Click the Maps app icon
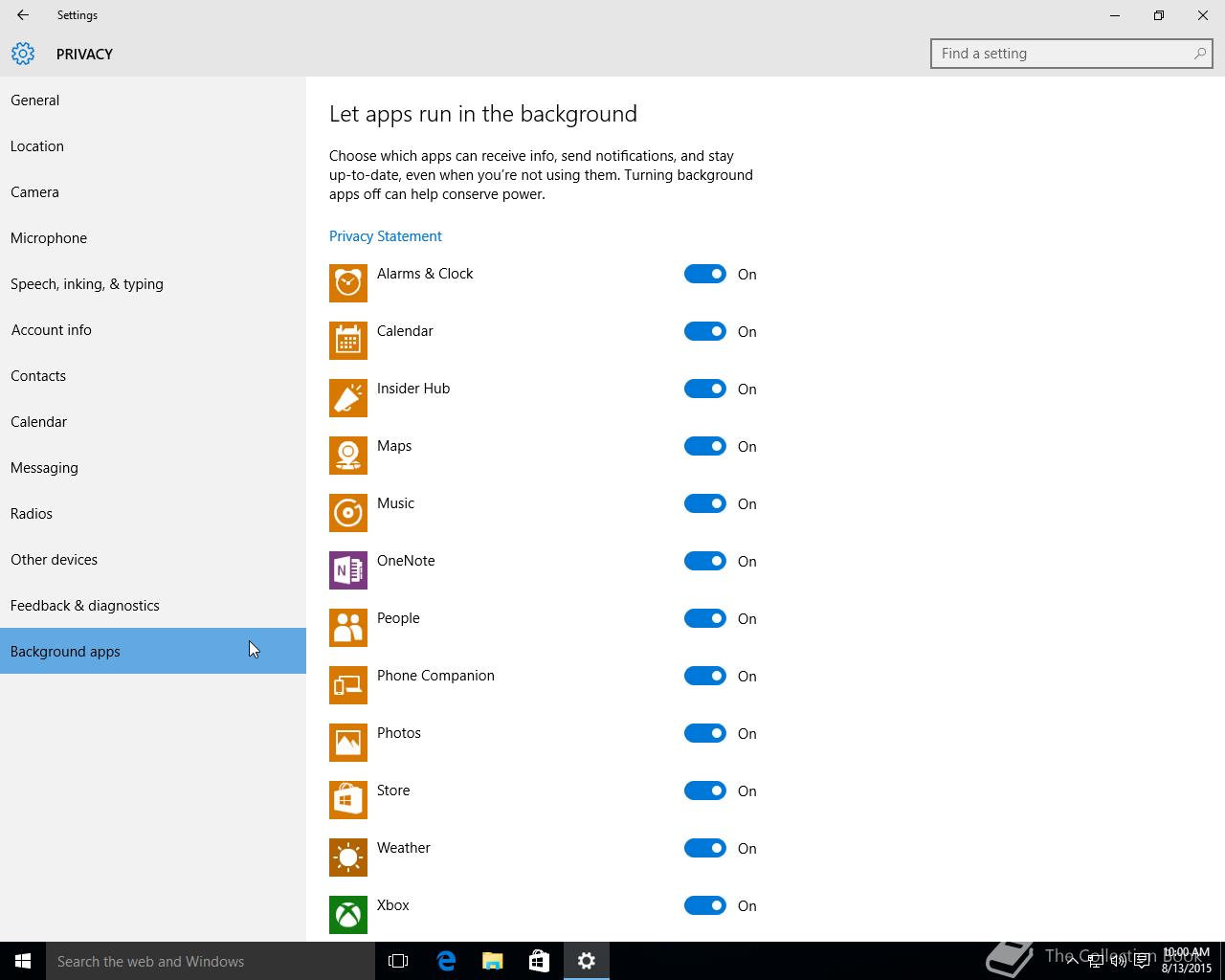 [348, 456]
